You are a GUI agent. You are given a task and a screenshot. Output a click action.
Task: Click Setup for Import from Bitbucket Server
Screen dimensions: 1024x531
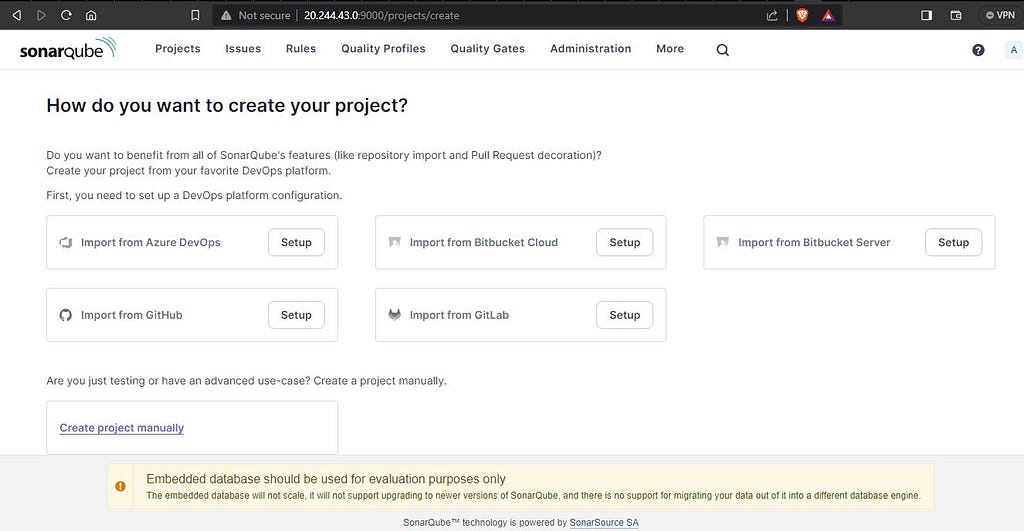point(953,242)
